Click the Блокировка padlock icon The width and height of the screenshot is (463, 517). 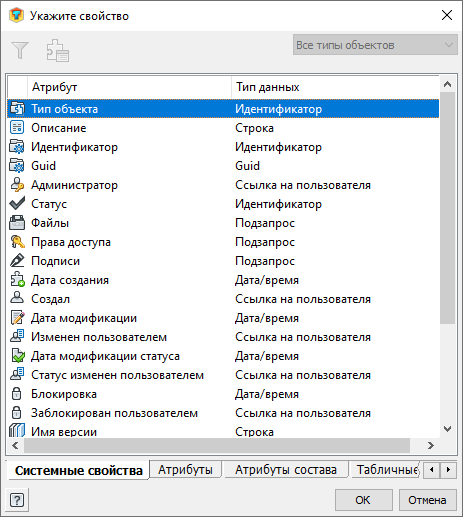pos(16,394)
